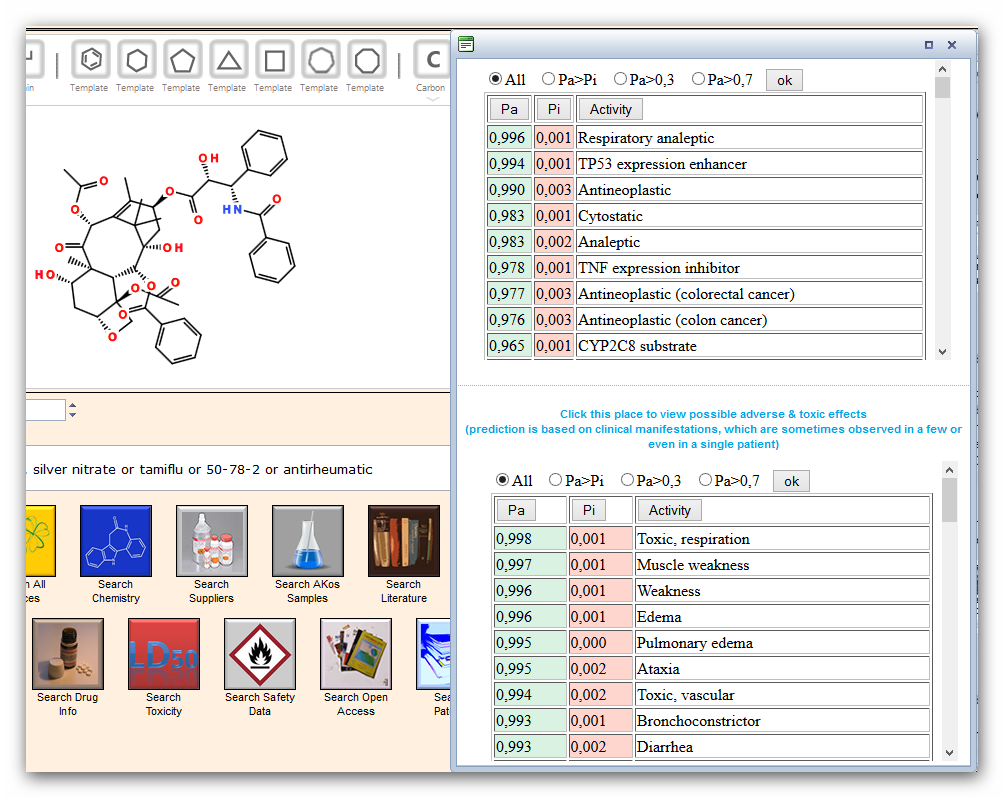Select the Muscle weakness row

coord(712,565)
